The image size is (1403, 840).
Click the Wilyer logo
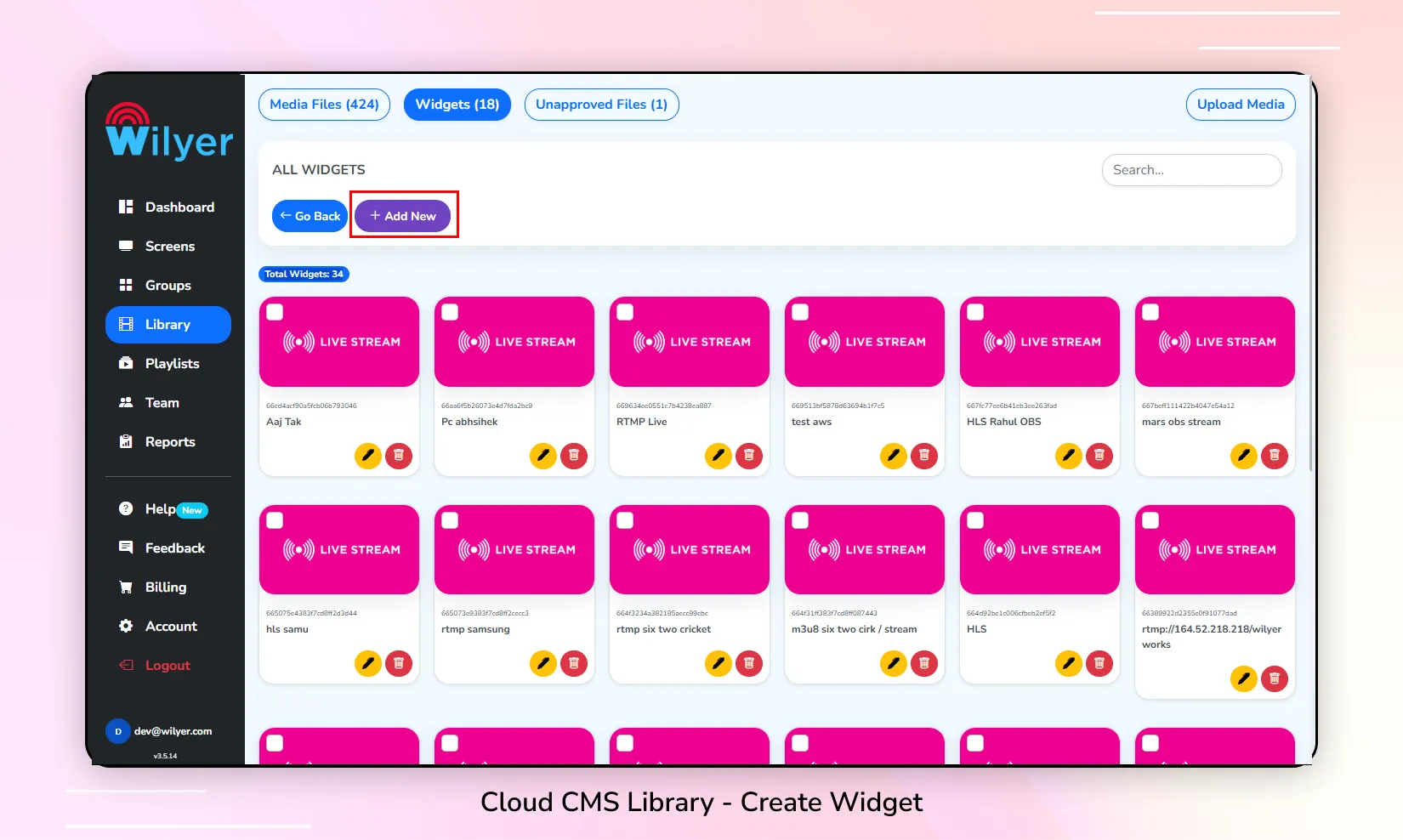[169, 133]
